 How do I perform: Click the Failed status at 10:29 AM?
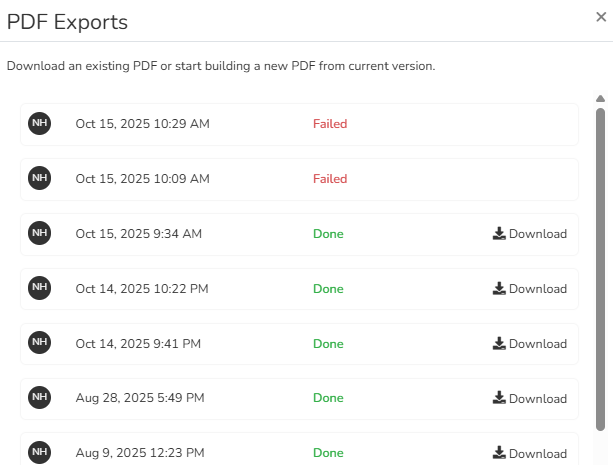point(330,124)
